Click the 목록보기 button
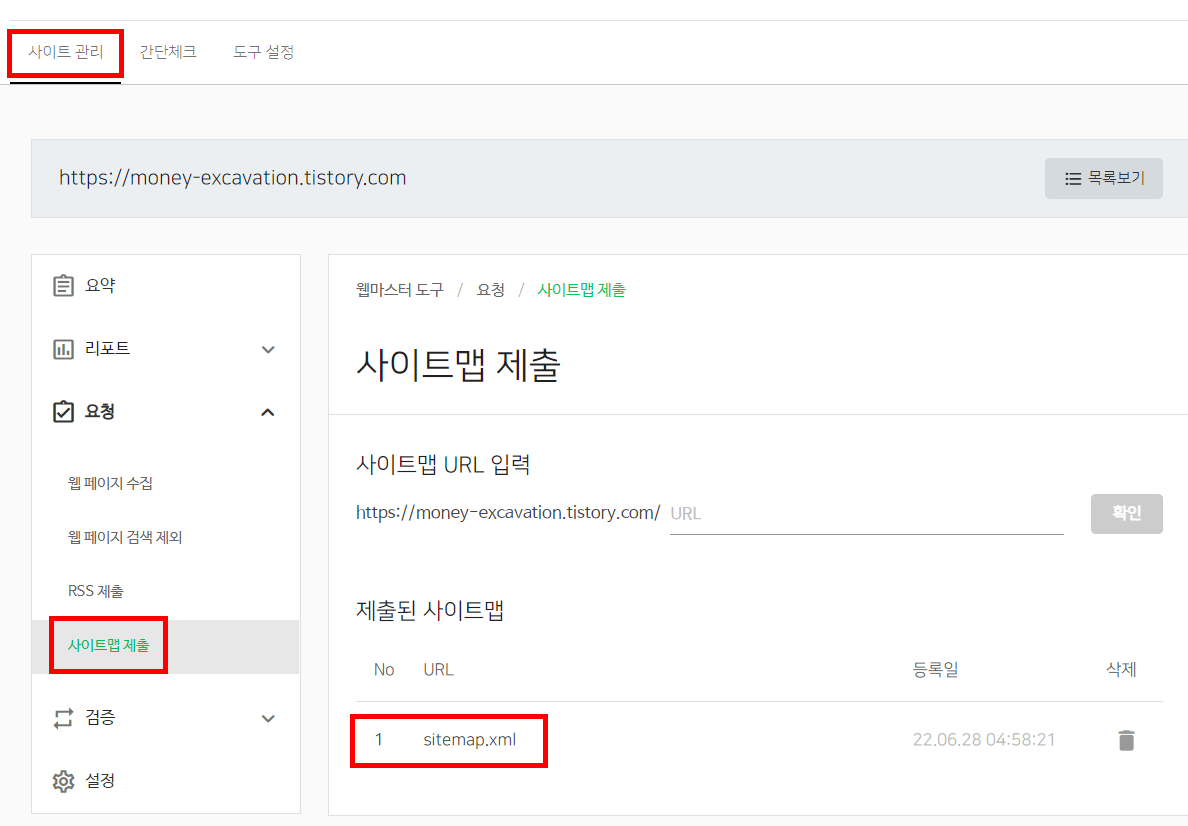1188x826 pixels. click(x=1103, y=178)
